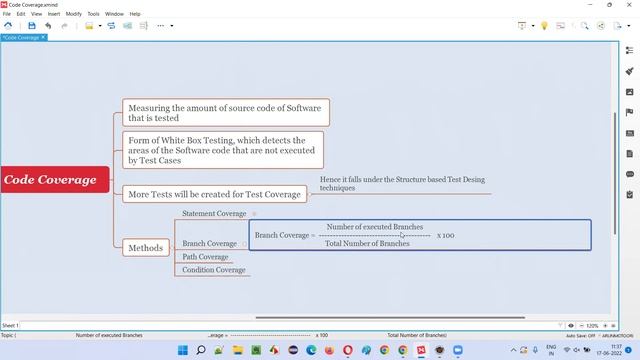Select the Statement Coverage subtopic

pos(214,213)
